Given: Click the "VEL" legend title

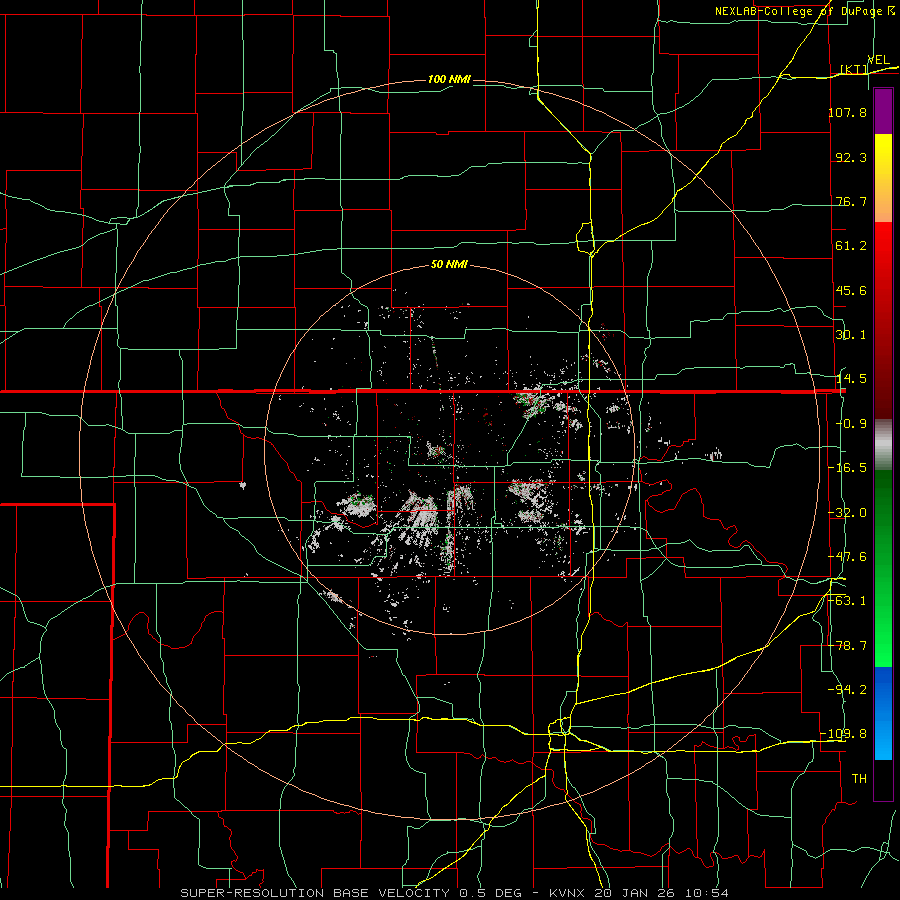Looking at the screenshot, I should coord(878,60).
